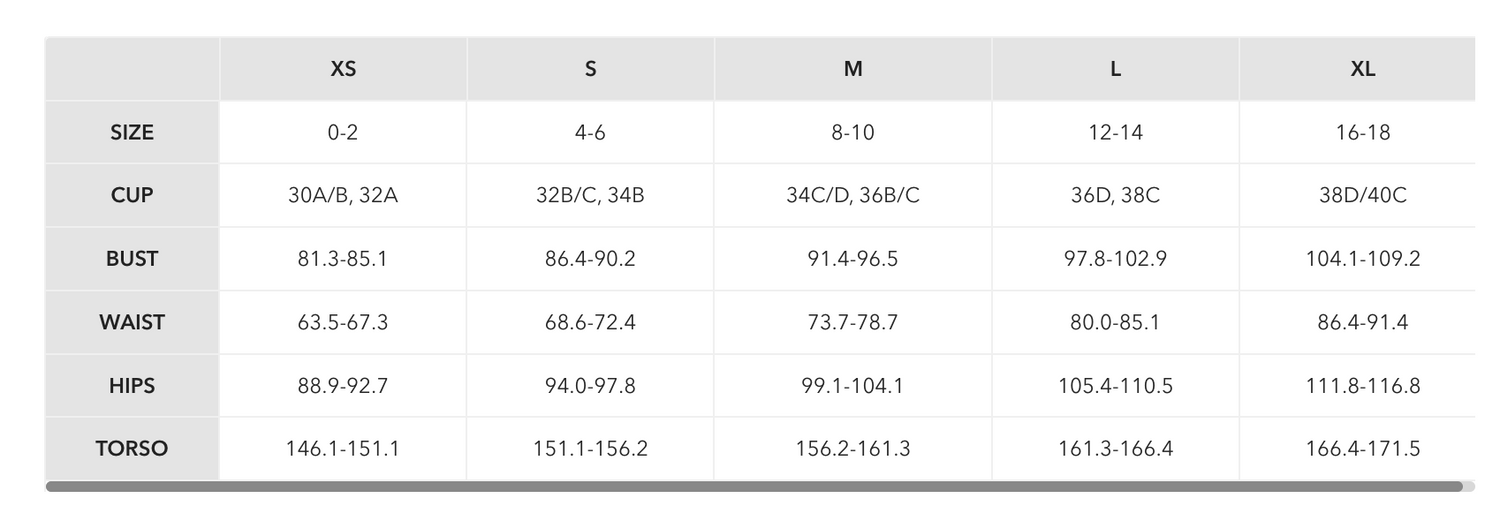The height and width of the screenshot is (521, 1500).
Task: Click the S column header
Action: [x=590, y=69]
